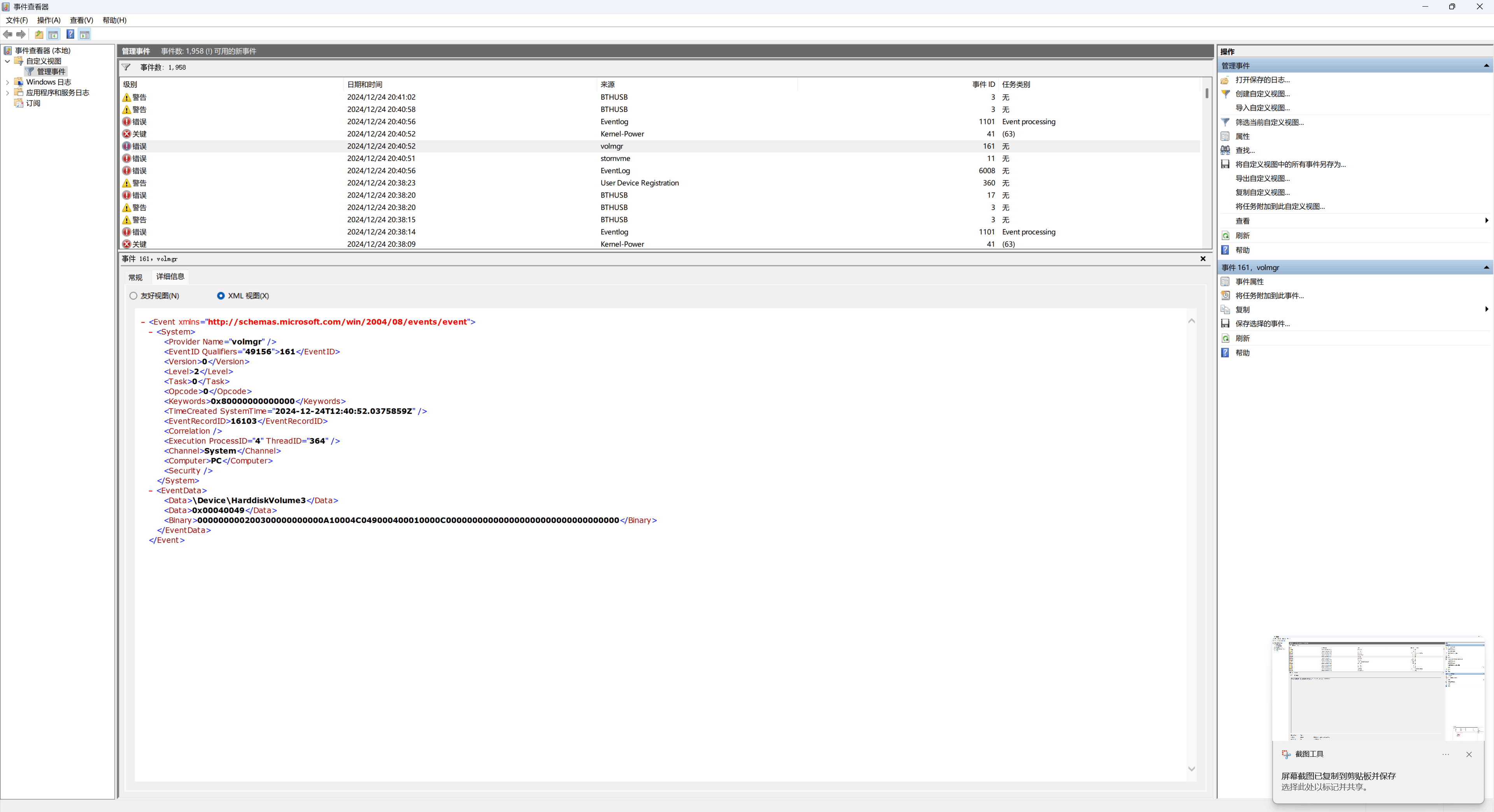Collapse the 自定义视图 tree node

click(x=7, y=61)
